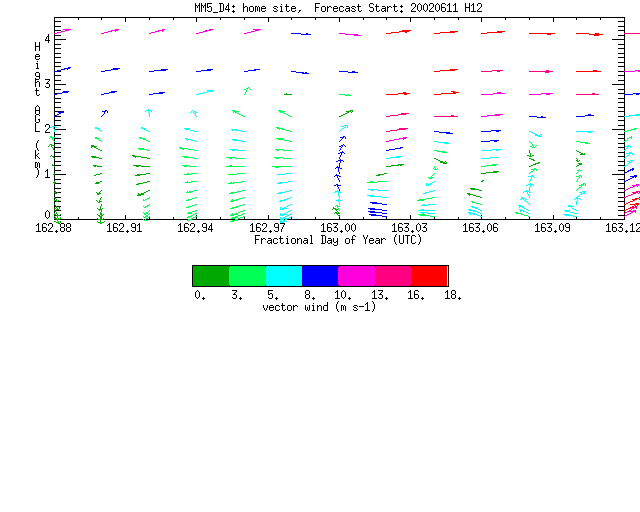Click the 162.94 time axis label
This screenshot has height=512, width=640.
click(x=195, y=228)
